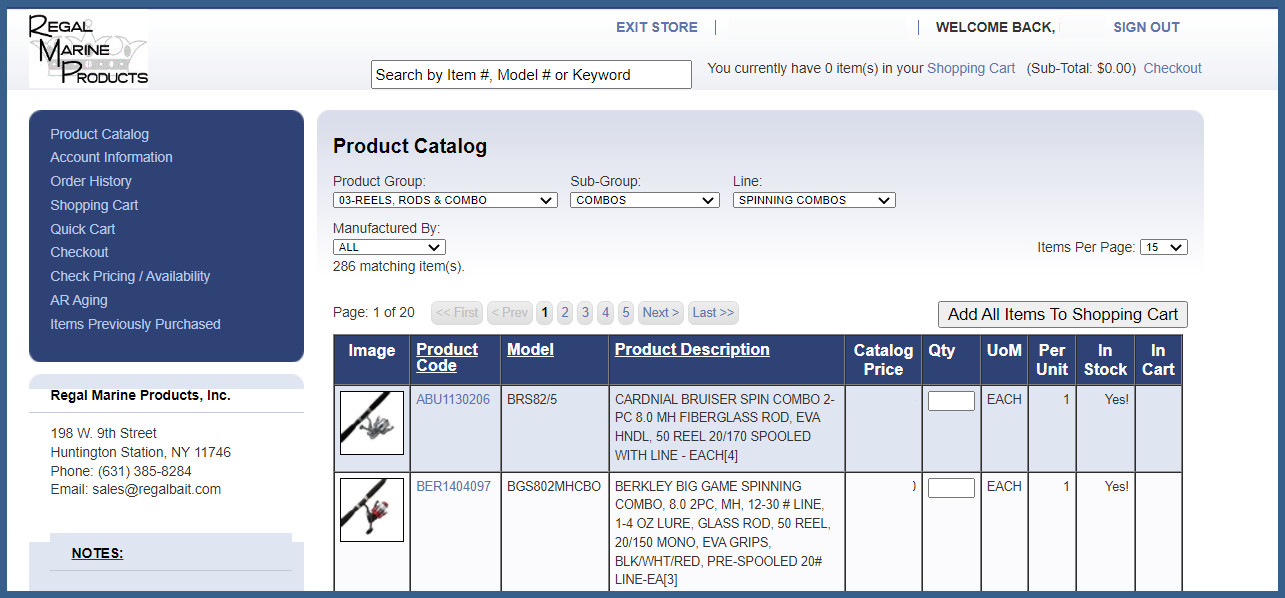Click the EXIT STORE link
This screenshot has height=598, width=1285.
pos(657,27)
